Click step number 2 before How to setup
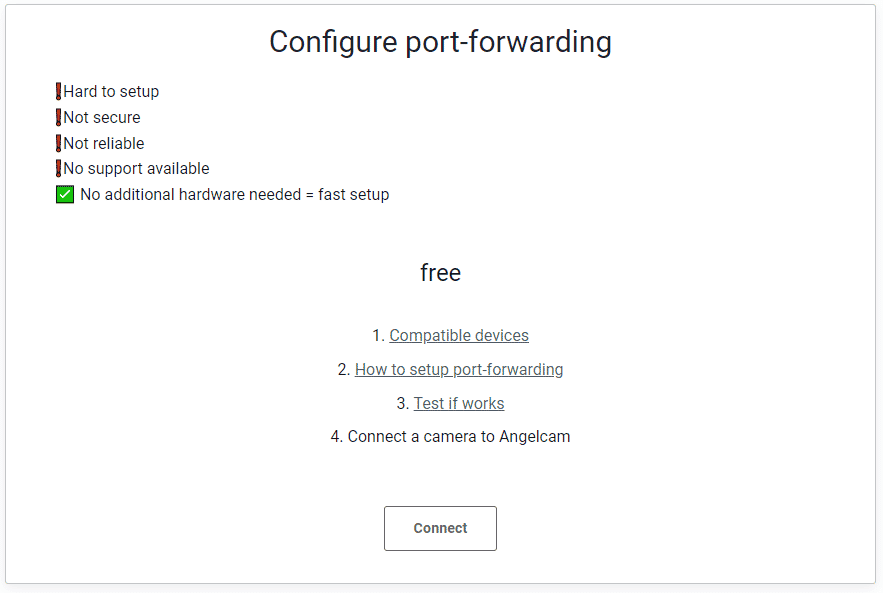 click(343, 370)
